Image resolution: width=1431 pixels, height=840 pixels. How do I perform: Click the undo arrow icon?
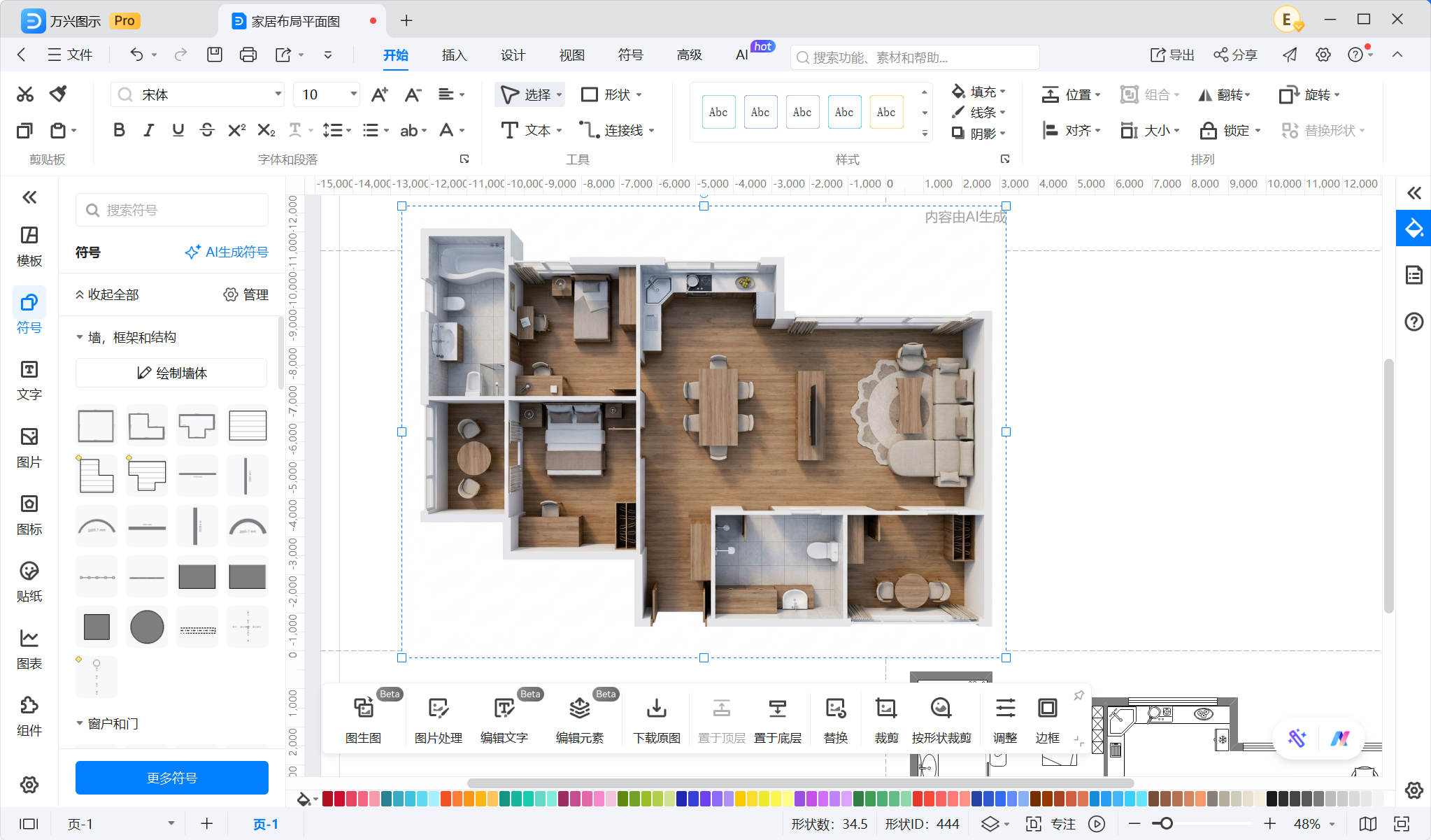(136, 55)
